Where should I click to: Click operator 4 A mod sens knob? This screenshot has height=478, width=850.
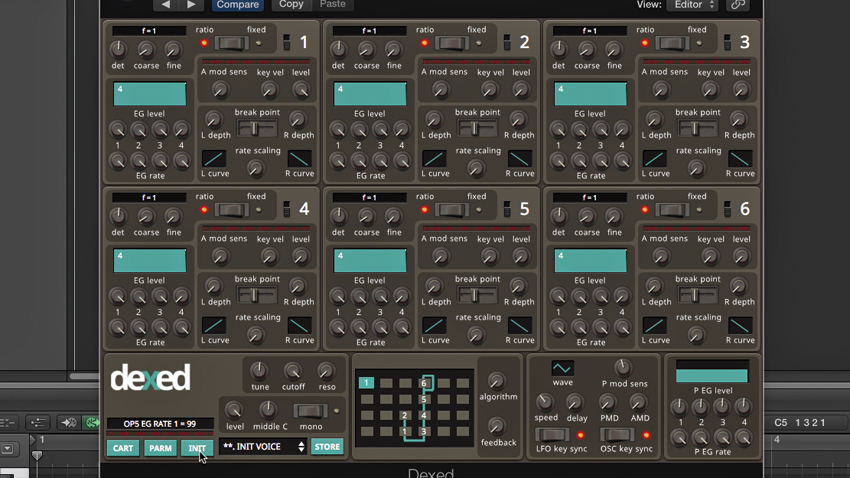click(220, 257)
